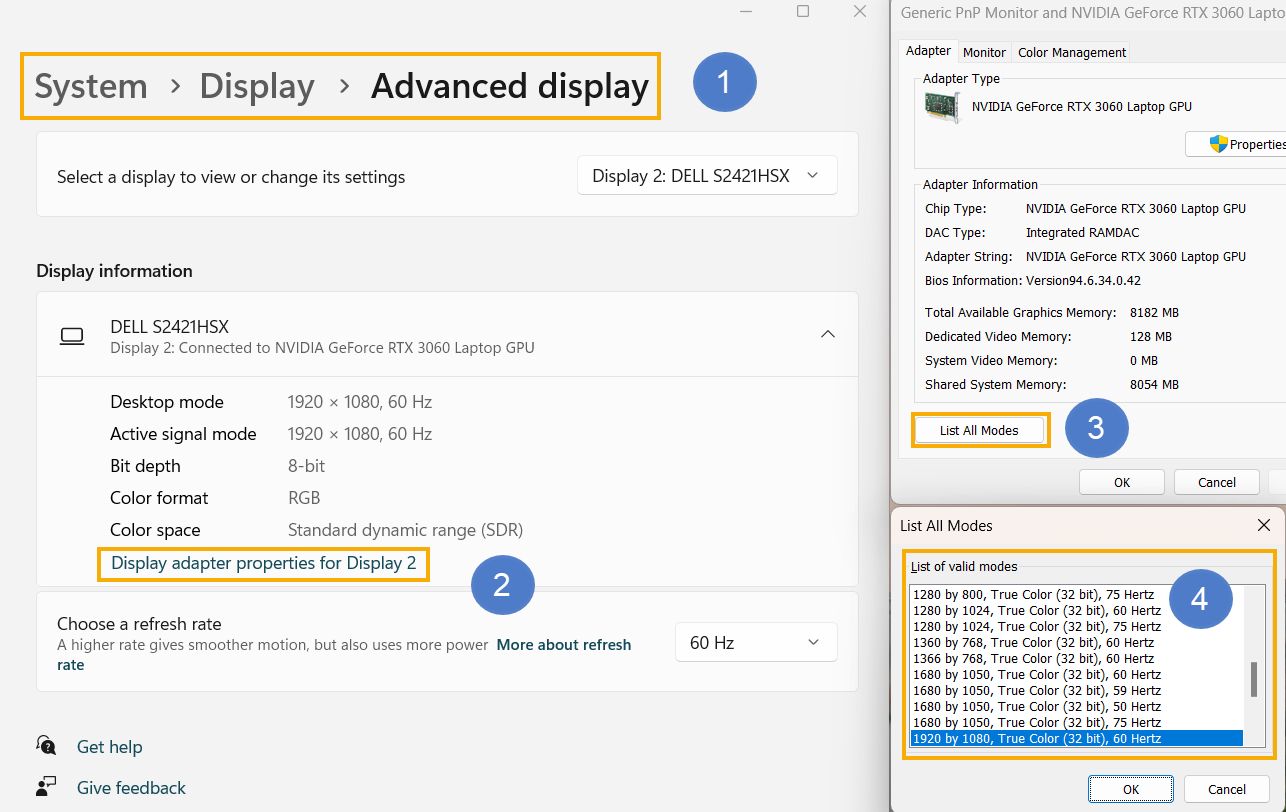Click the Shared System Memory 8054 MB value
This screenshot has width=1286, height=812.
click(1154, 385)
